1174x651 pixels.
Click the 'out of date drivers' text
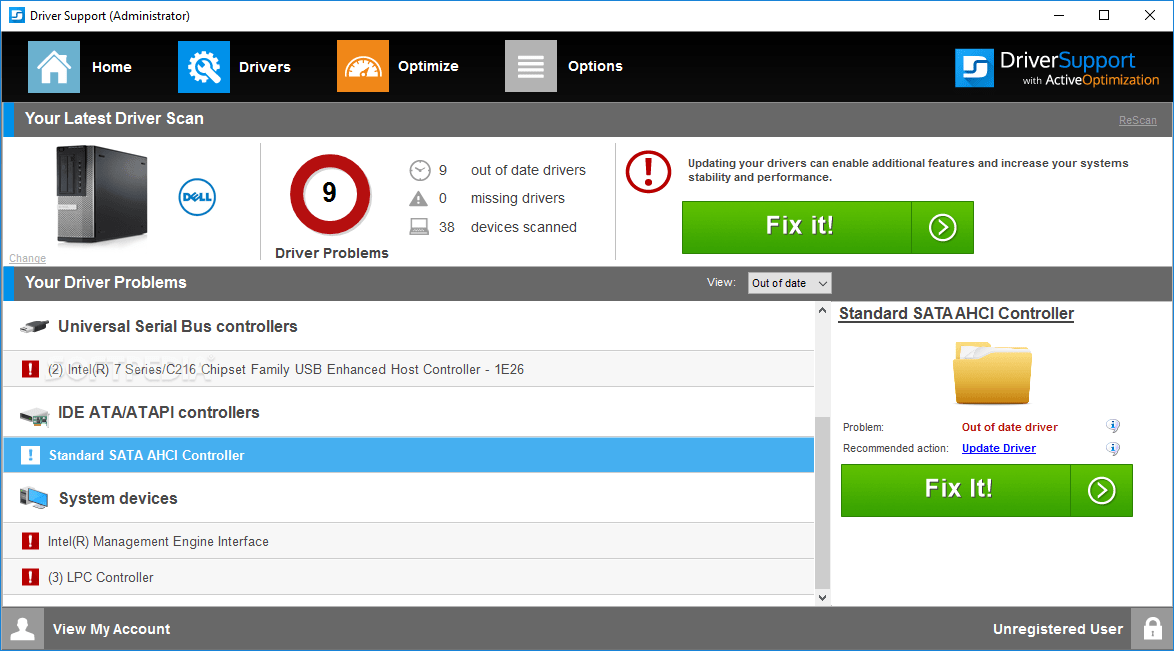tap(528, 171)
